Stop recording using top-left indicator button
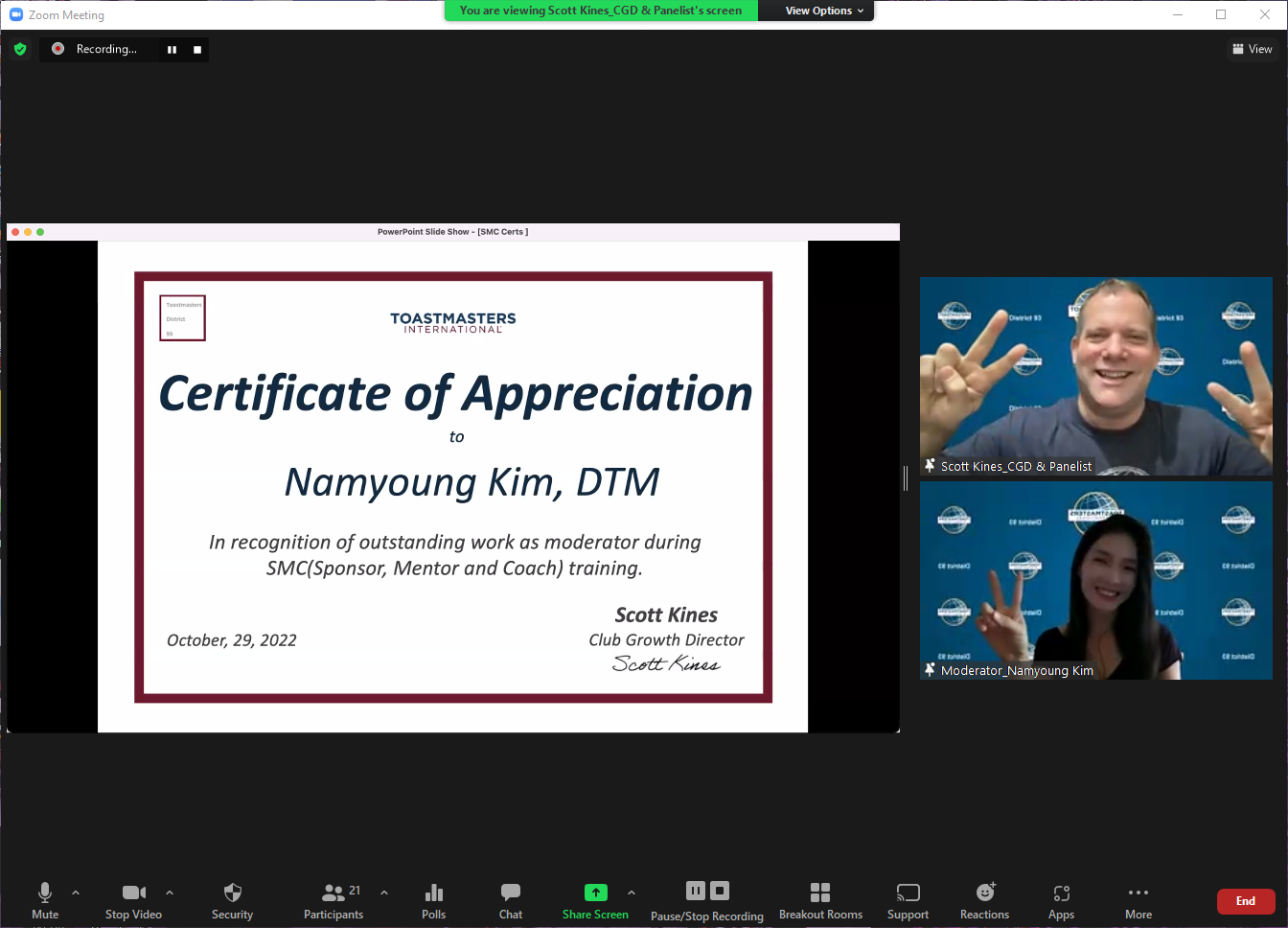Viewport: 1288px width, 928px height. pyautogui.click(x=197, y=50)
